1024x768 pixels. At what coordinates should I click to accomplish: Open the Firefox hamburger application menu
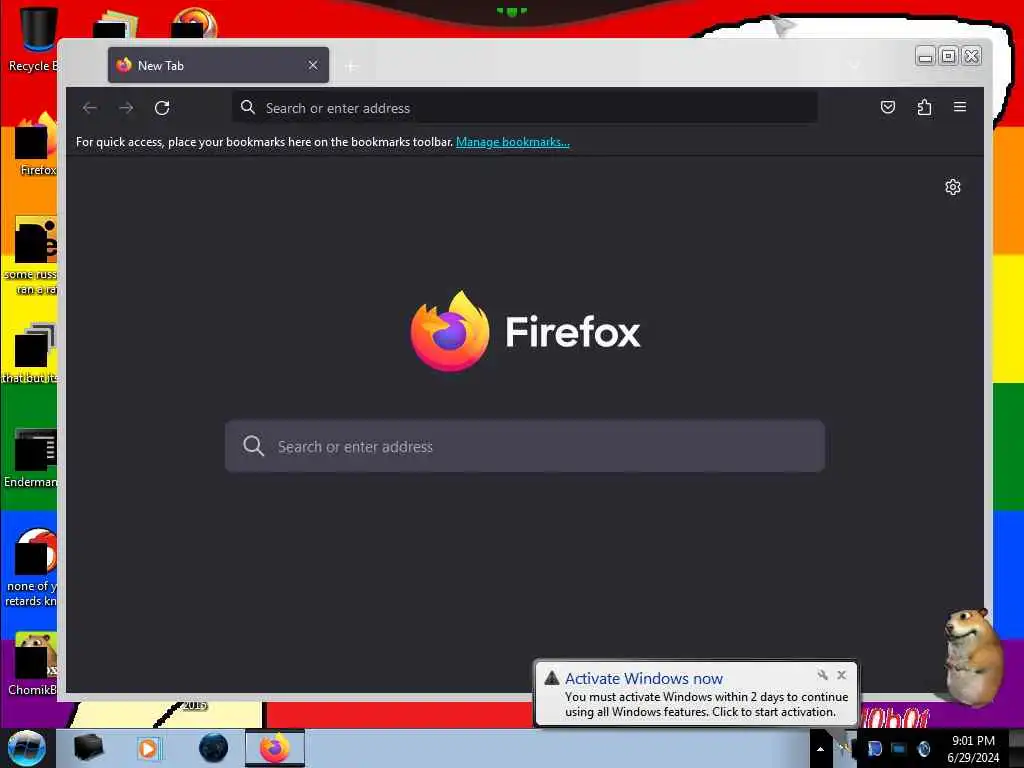tap(960, 107)
